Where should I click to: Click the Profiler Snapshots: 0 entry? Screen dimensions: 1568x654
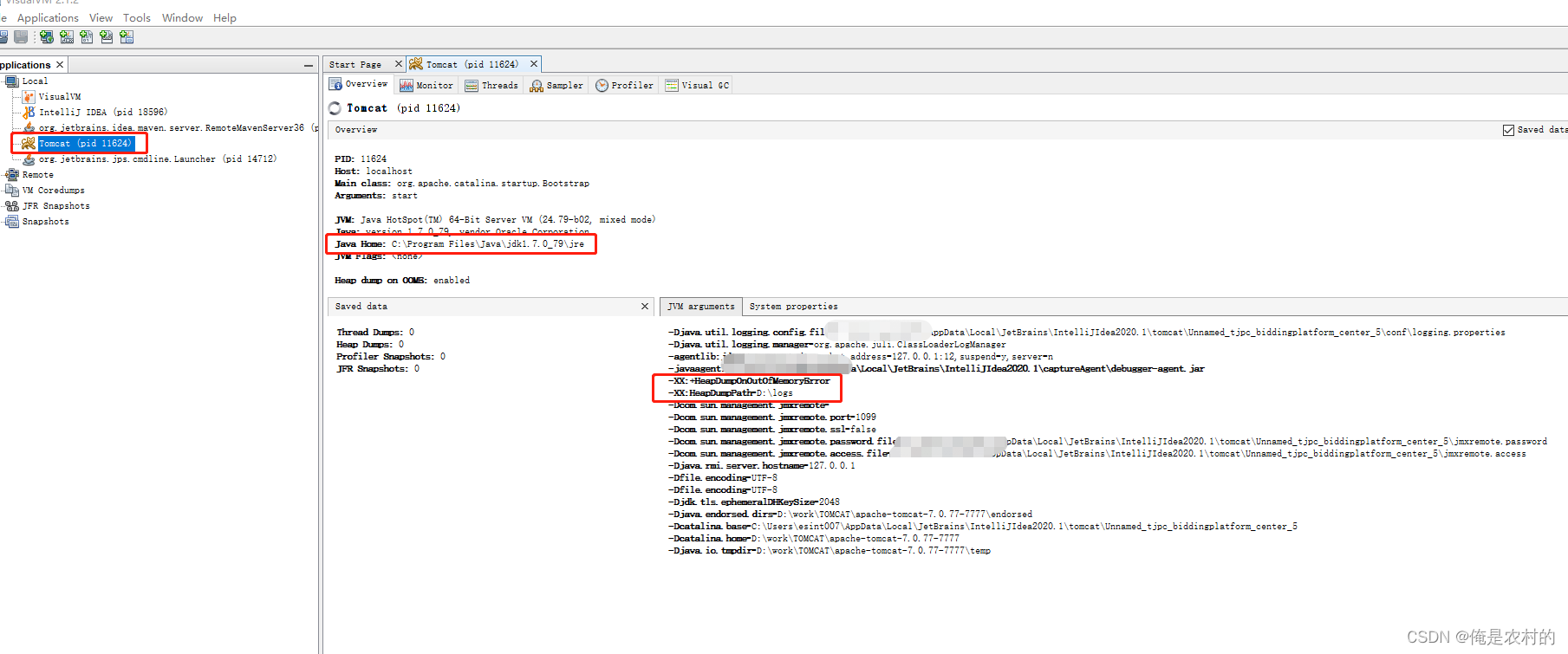point(391,357)
